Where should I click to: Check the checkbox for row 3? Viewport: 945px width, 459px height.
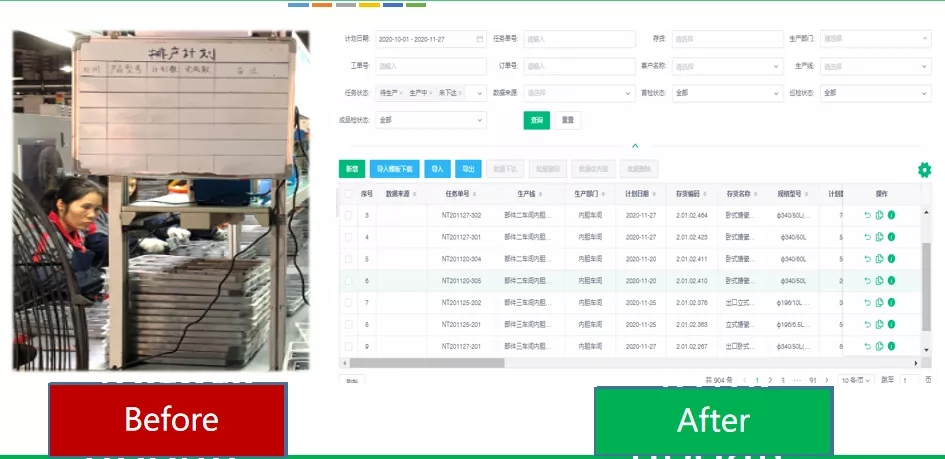[348, 215]
